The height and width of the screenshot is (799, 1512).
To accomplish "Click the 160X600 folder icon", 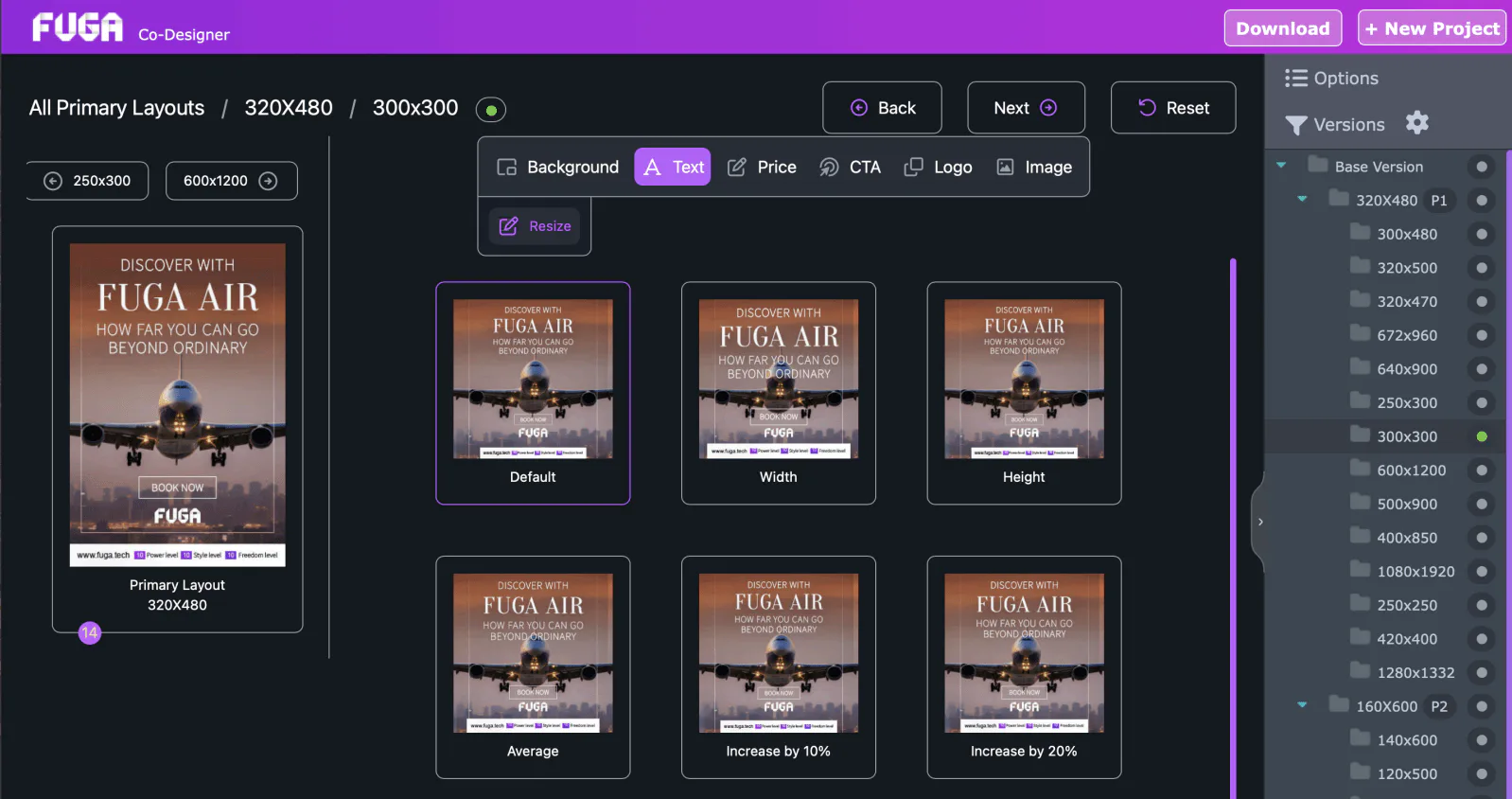I will pyautogui.click(x=1339, y=704).
